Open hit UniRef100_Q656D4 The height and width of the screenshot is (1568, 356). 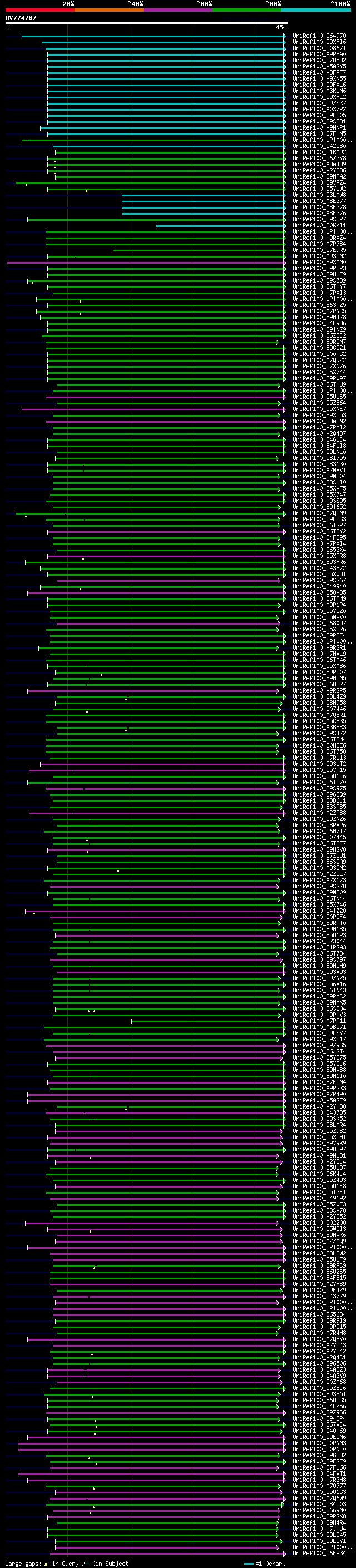click(x=319, y=1315)
